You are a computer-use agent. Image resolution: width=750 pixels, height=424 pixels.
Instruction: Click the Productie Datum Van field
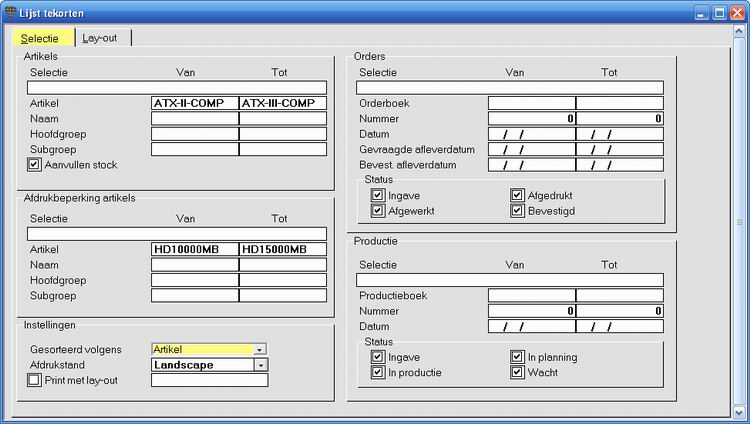[x=532, y=326]
